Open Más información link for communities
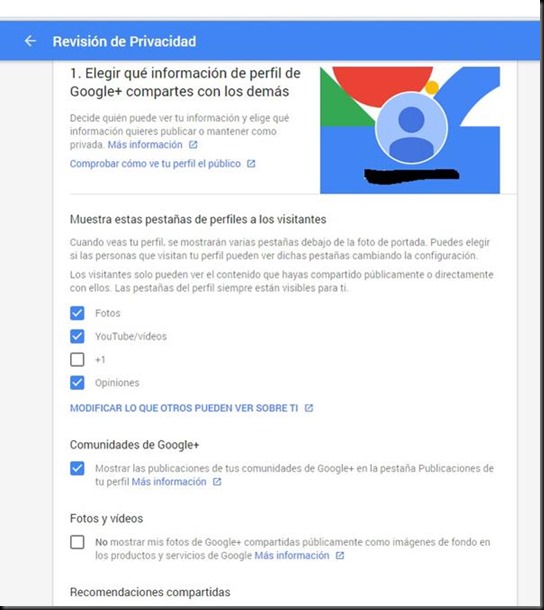 click(169, 482)
